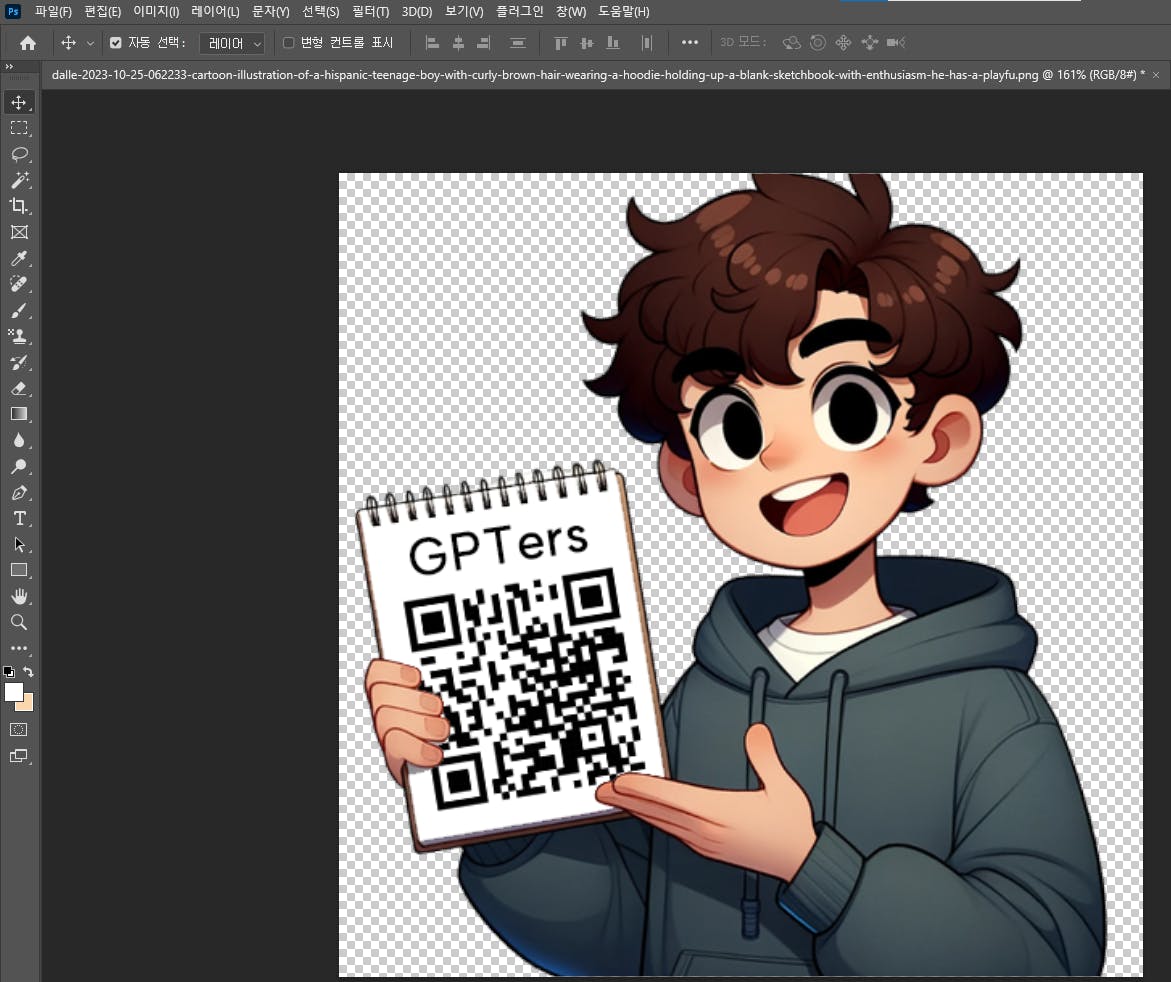Select the Clone Stamp tool
The height and width of the screenshot is (982, 1171).
point(19,336)
